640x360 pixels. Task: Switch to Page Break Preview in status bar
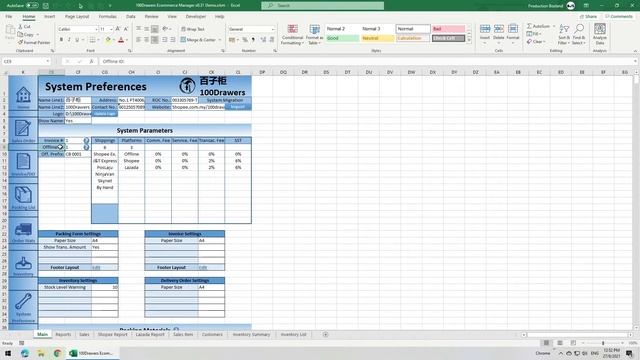point(573,343)
